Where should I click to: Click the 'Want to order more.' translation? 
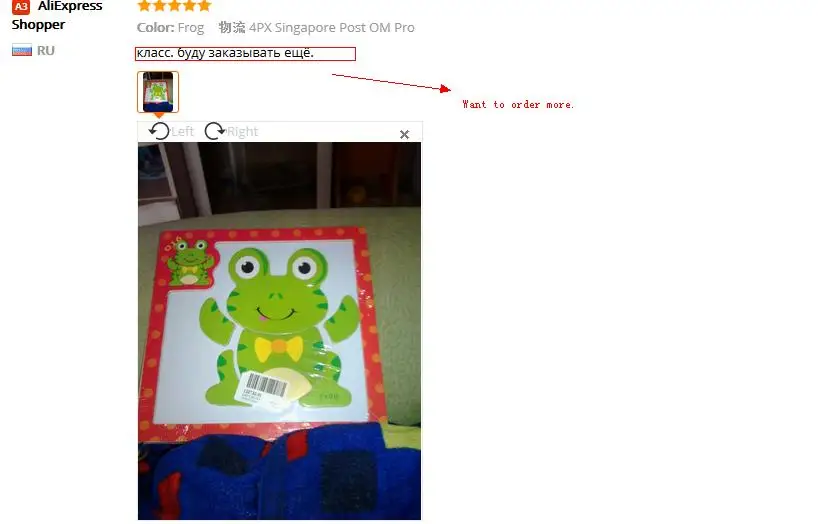pos(518,104)
